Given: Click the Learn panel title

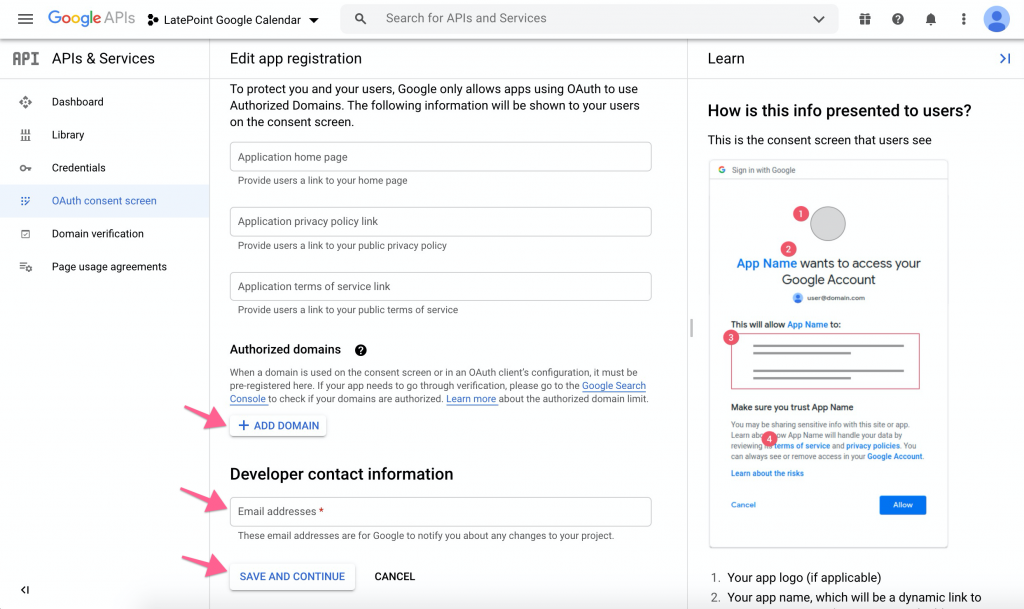Looking at the screenshot, I should [726, 59].
